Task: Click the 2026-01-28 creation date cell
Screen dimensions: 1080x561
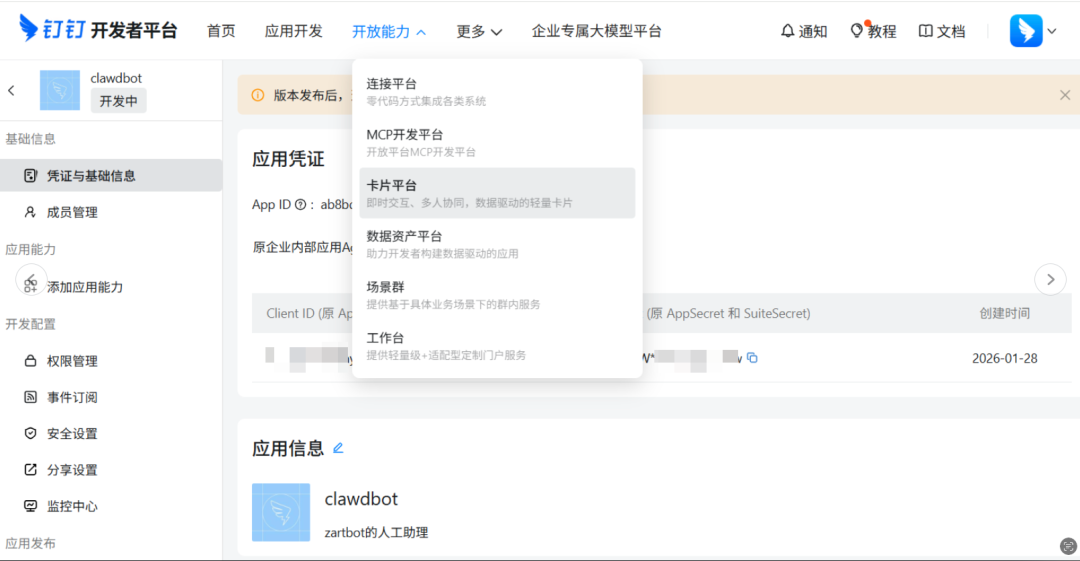Action: coord(1004,358)
